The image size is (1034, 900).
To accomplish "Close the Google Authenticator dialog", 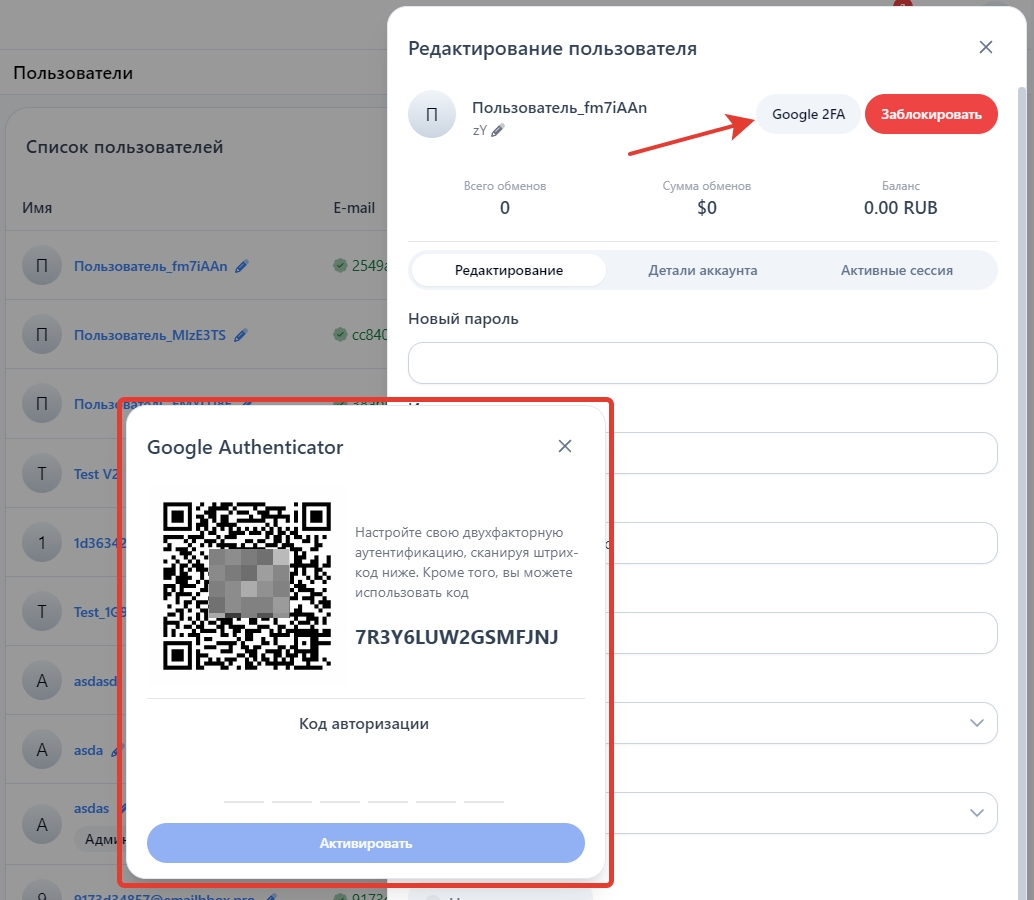I will point(565,446).
